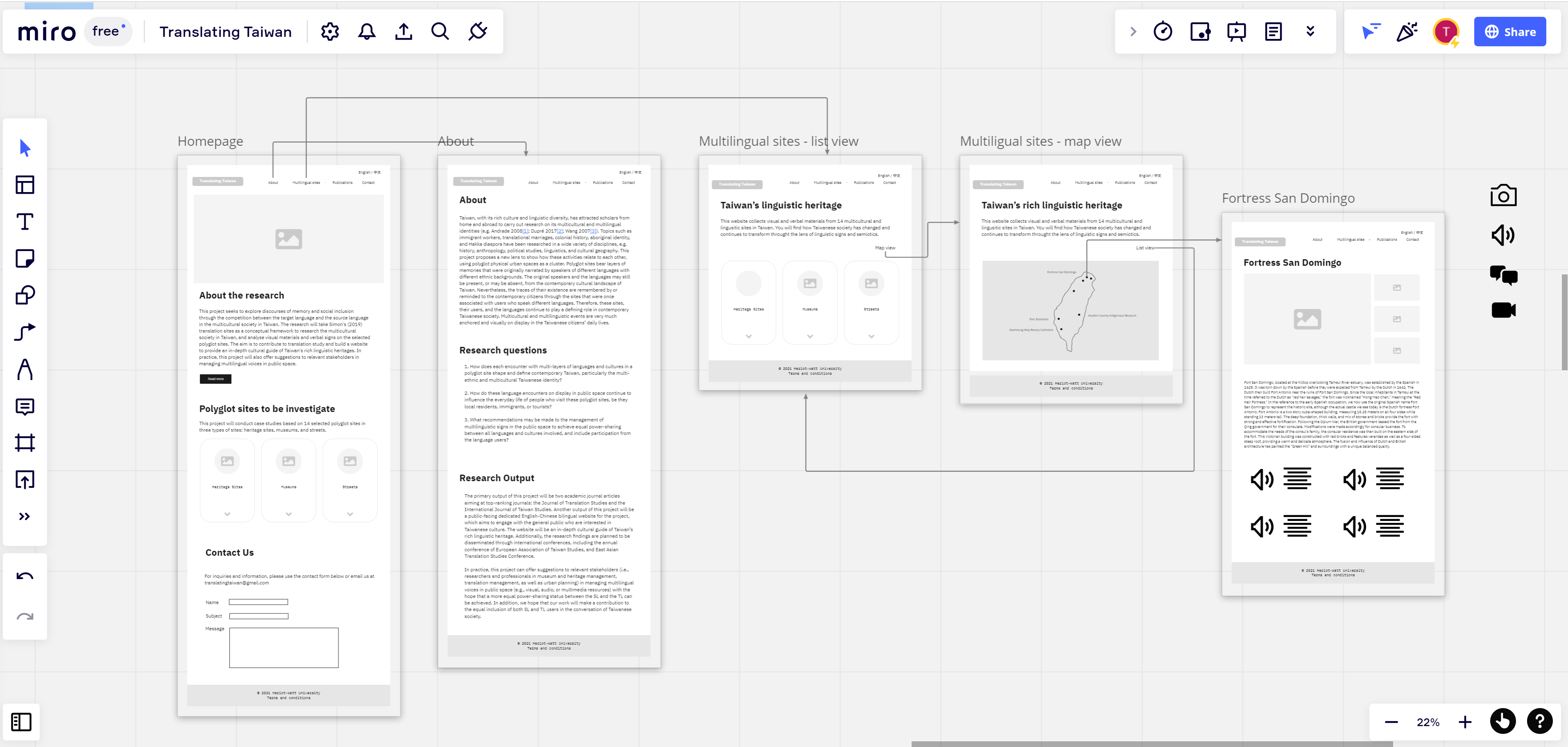Expand more tools in left toolbar
Viewport: 1568px width, 747px height.
[x=25, y=517]
